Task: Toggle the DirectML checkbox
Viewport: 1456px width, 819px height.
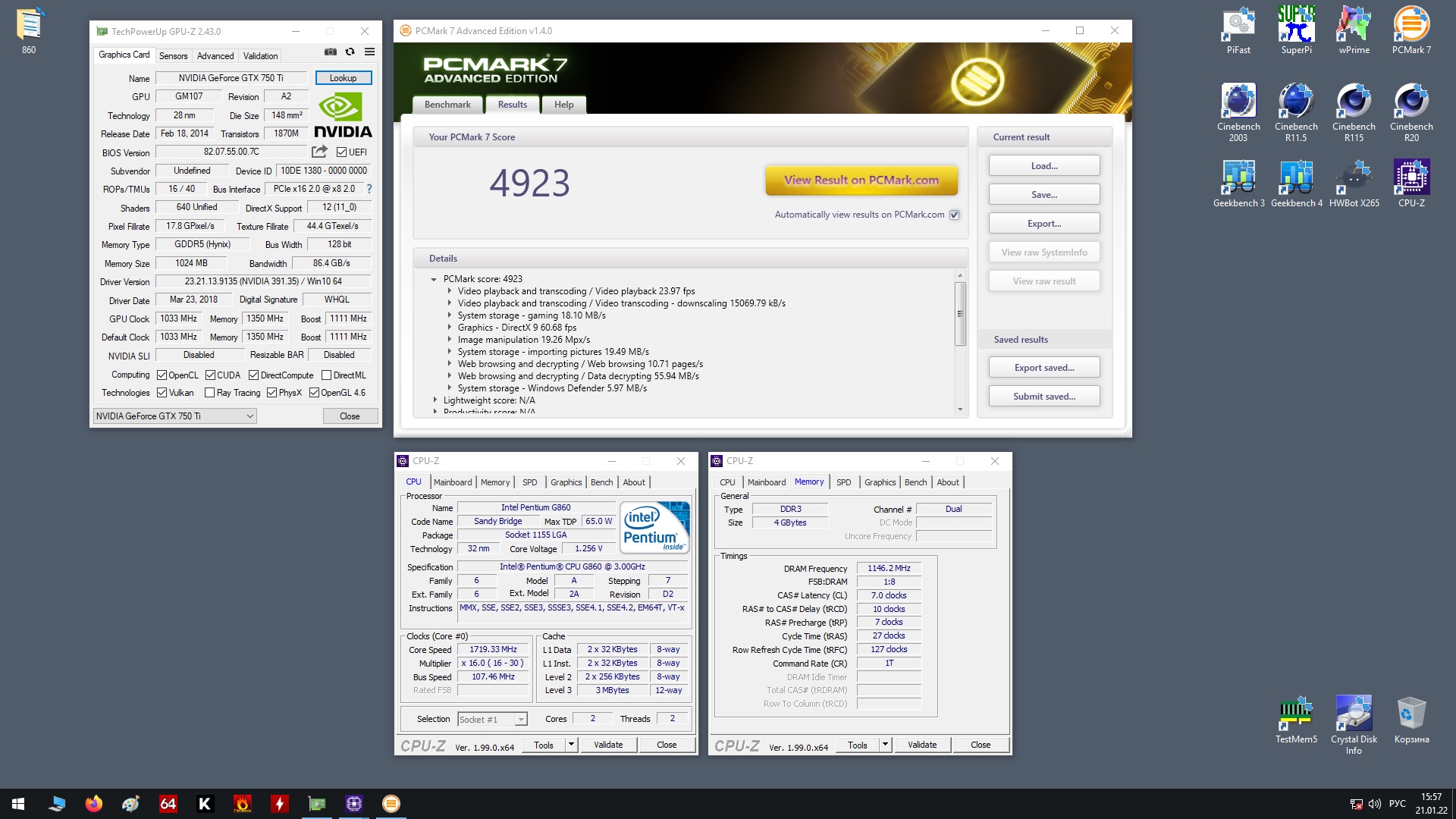Action: (x=326, y=375)
